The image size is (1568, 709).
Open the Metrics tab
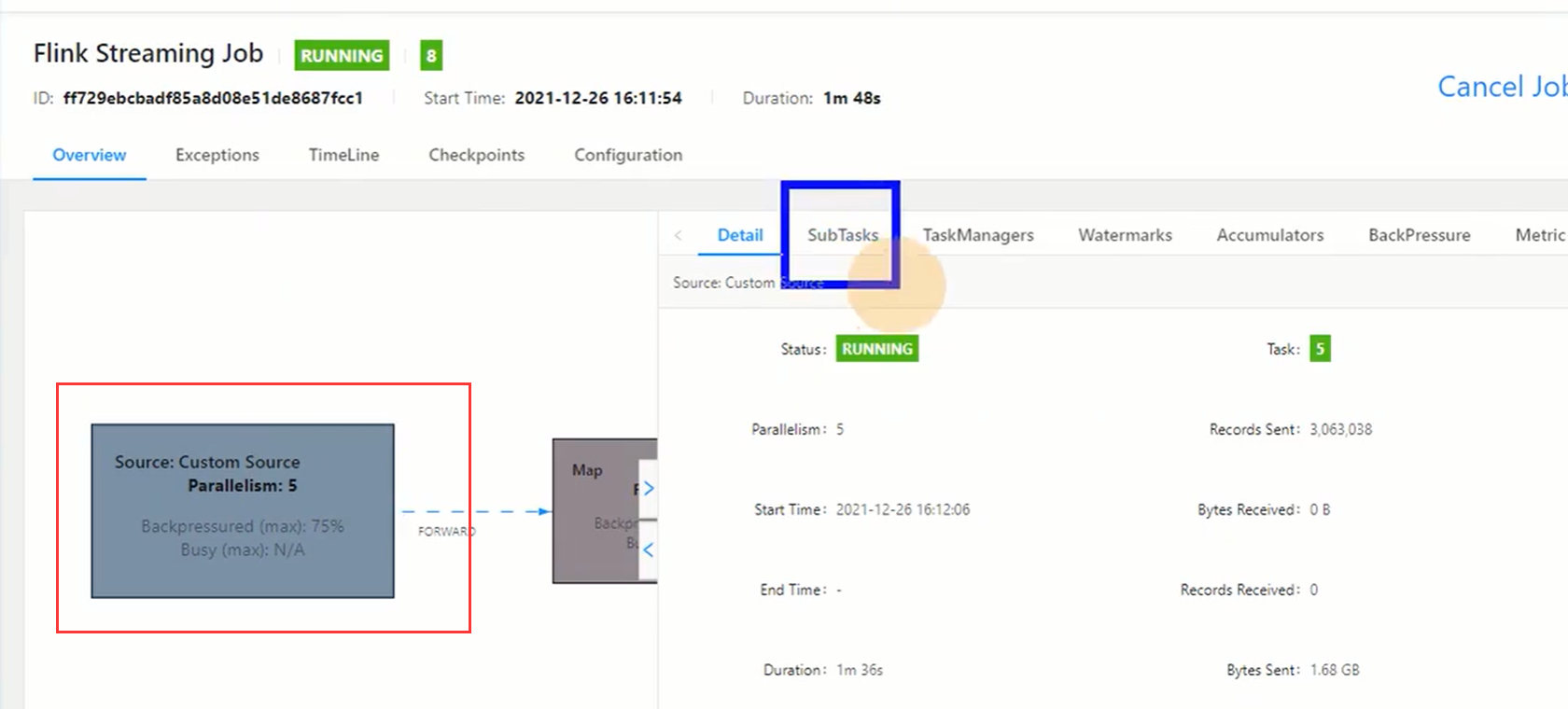click(x=1541, y=235)
